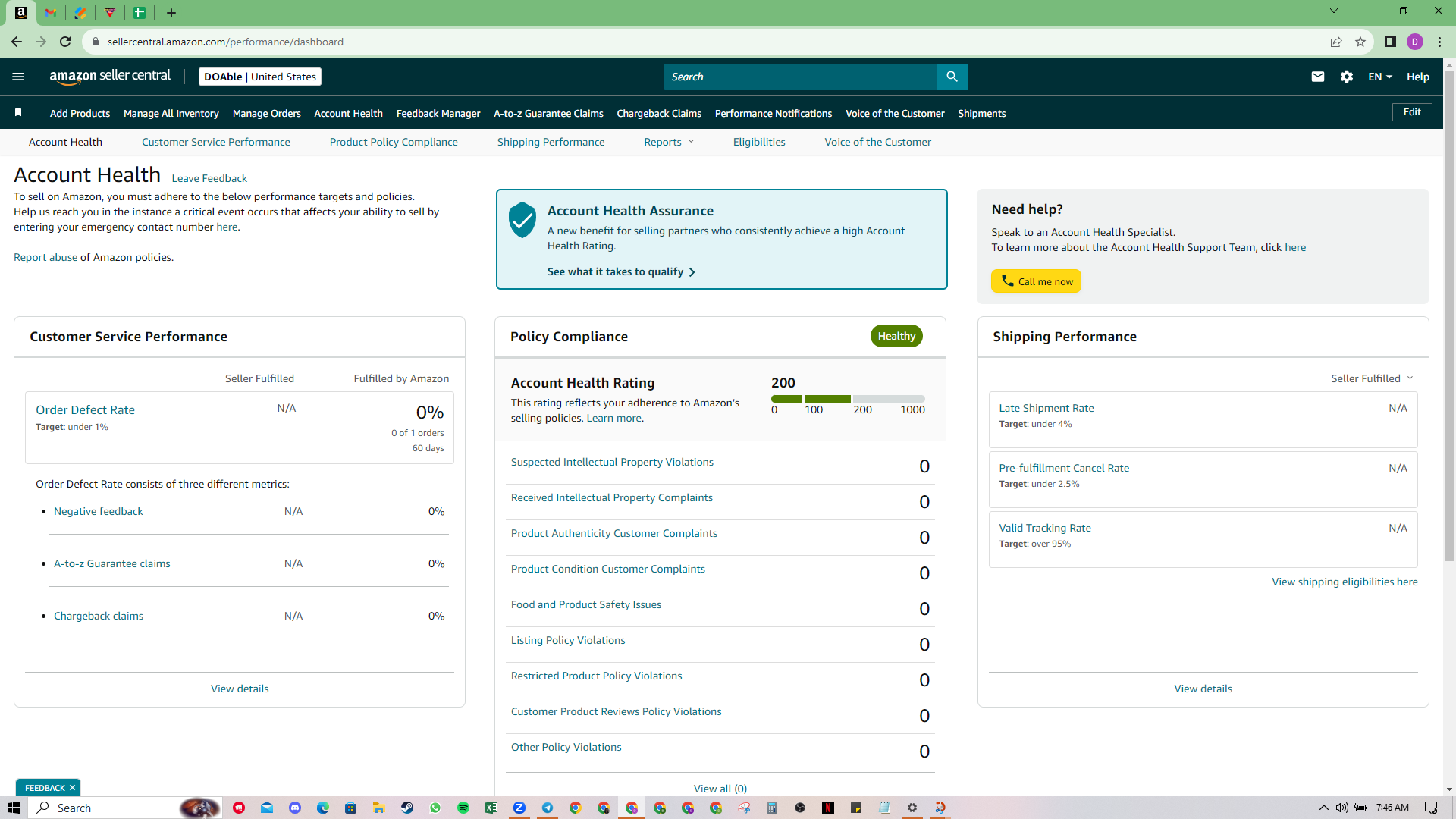
Task: Click the Call me now button
Action: pyautogui.click(x=1036, y=281)
